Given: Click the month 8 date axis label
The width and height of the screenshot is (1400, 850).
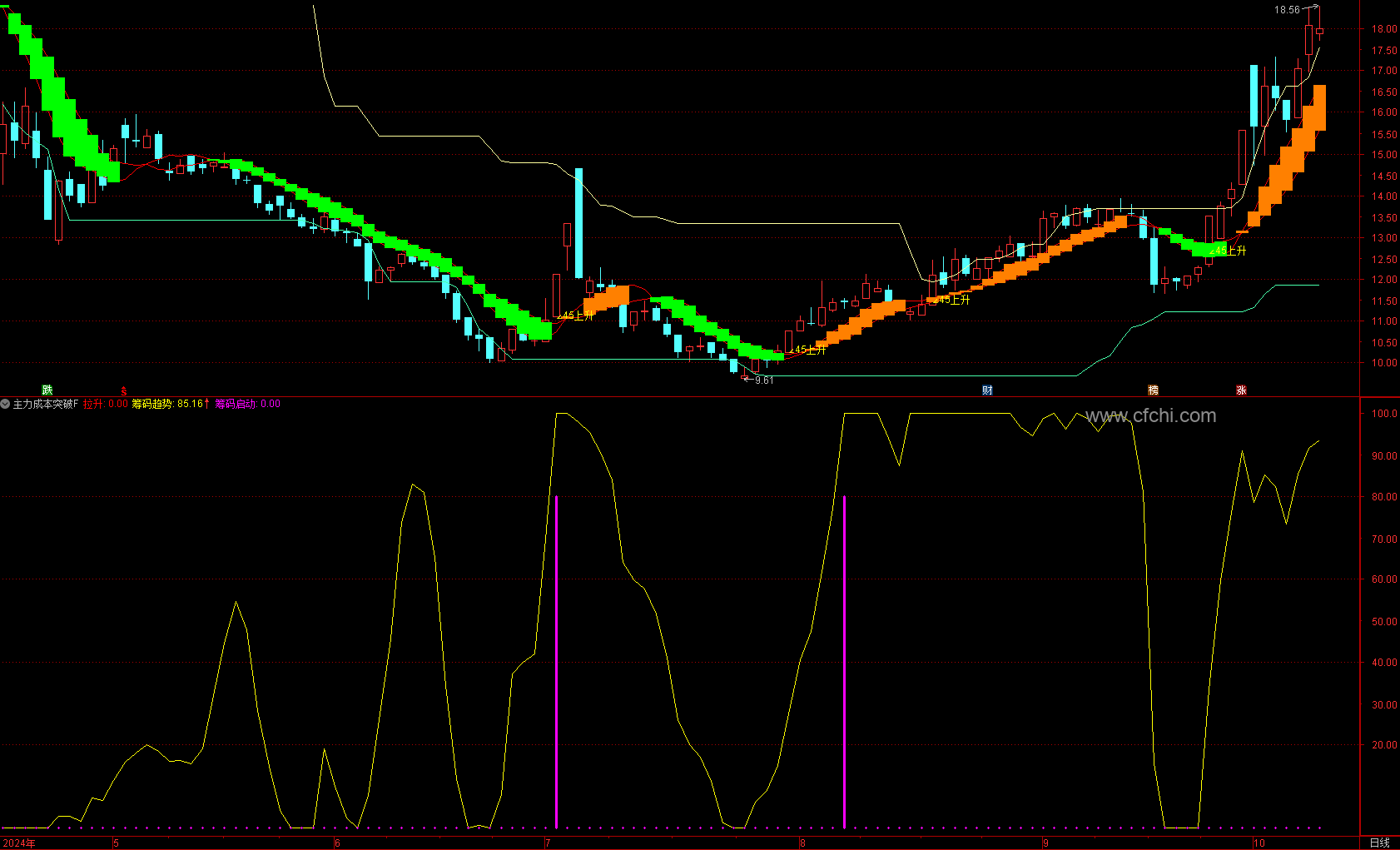Looking at the screenshot, I should point(802,843).
